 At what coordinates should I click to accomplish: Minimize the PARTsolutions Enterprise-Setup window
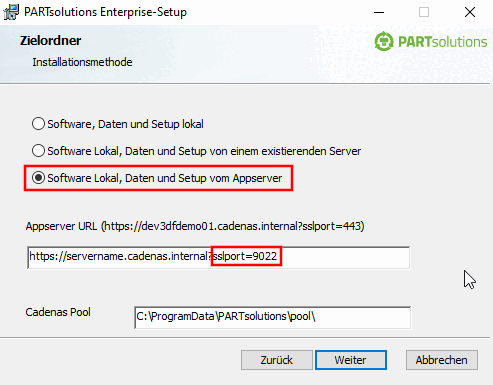click(x=379, y=12)
